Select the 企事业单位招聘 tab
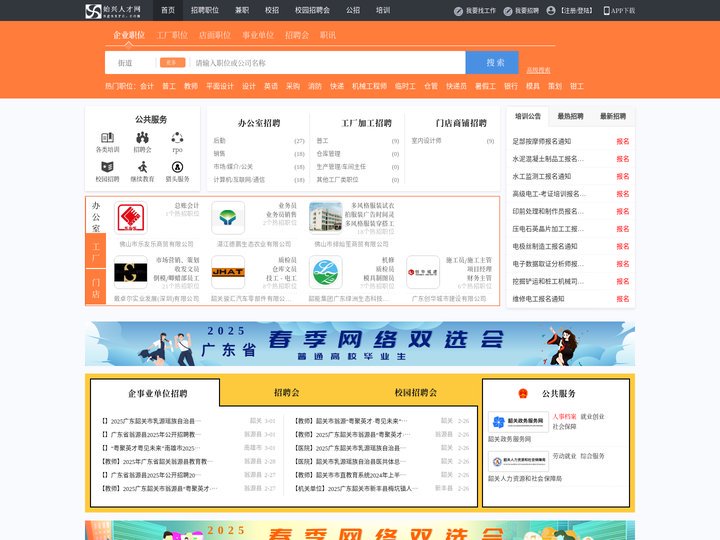 pyautogui.click(x=158, y=394)
